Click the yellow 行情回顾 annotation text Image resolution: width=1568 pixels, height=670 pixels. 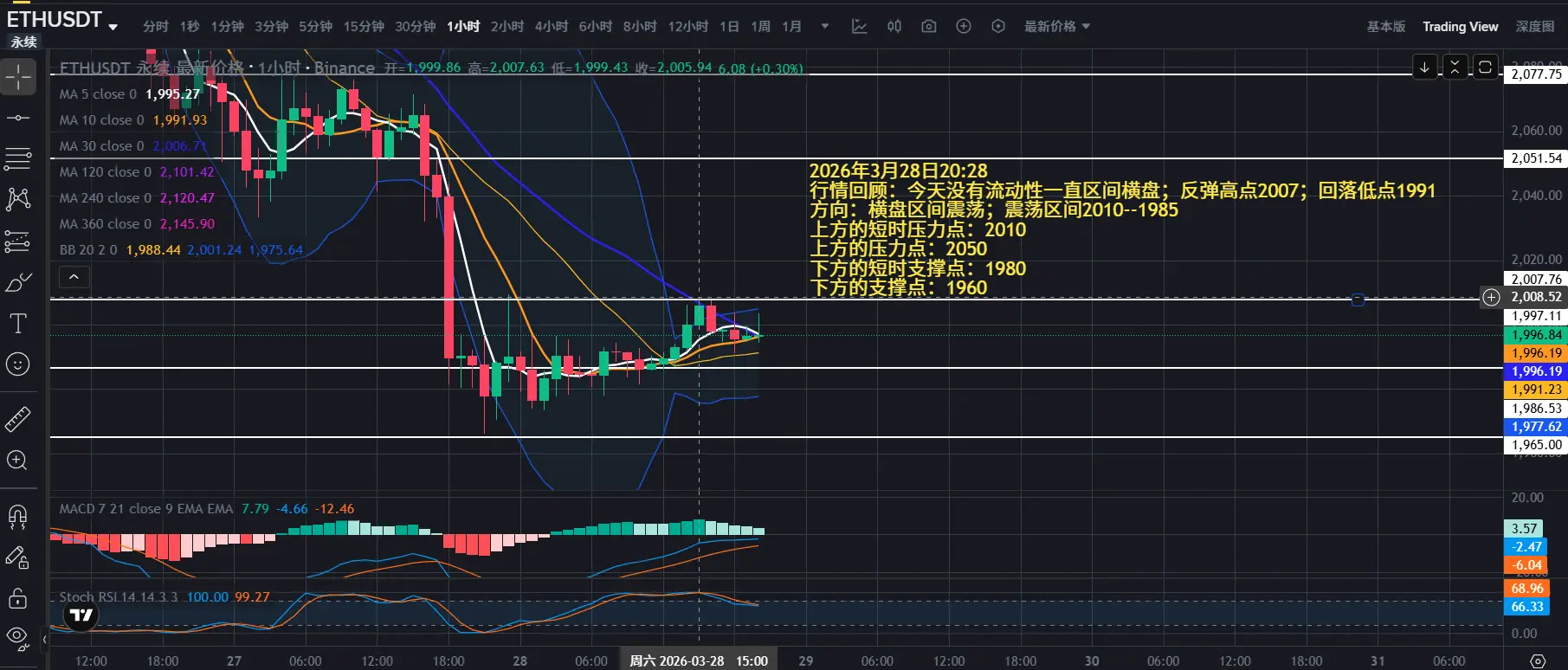1122,190
